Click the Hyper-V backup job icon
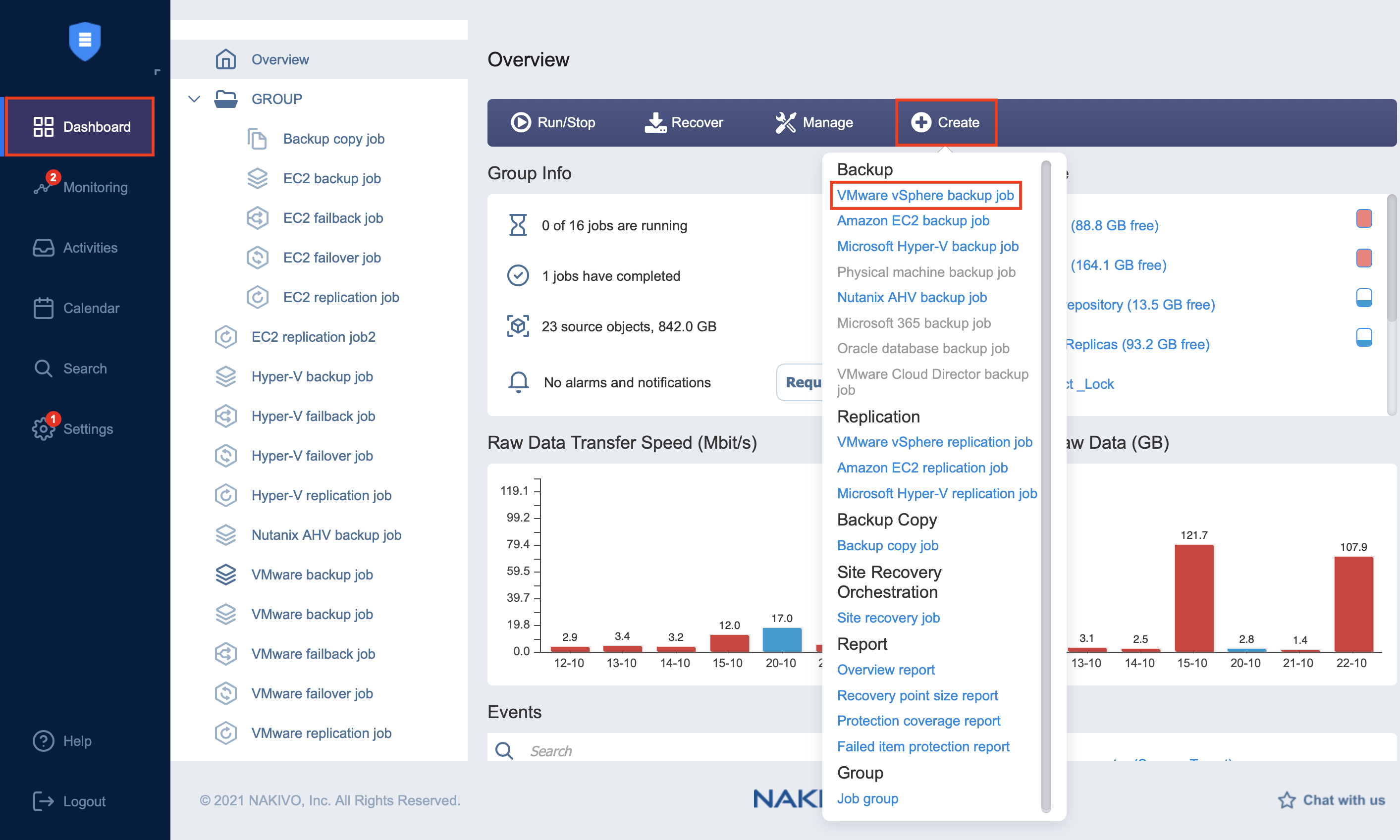Viewport: 1400px width, 840px height. click(x=225, y=376)
